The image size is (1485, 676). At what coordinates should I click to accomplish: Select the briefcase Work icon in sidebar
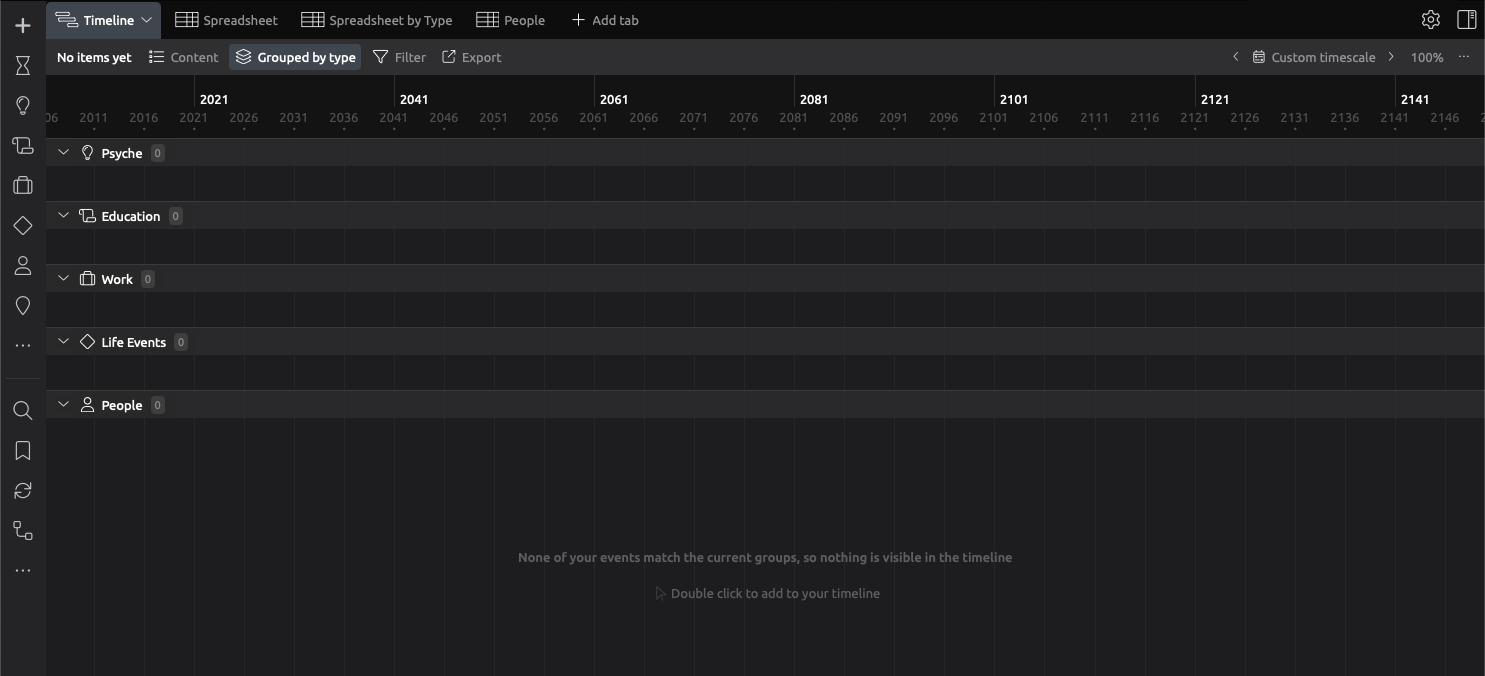pos(23,186)
